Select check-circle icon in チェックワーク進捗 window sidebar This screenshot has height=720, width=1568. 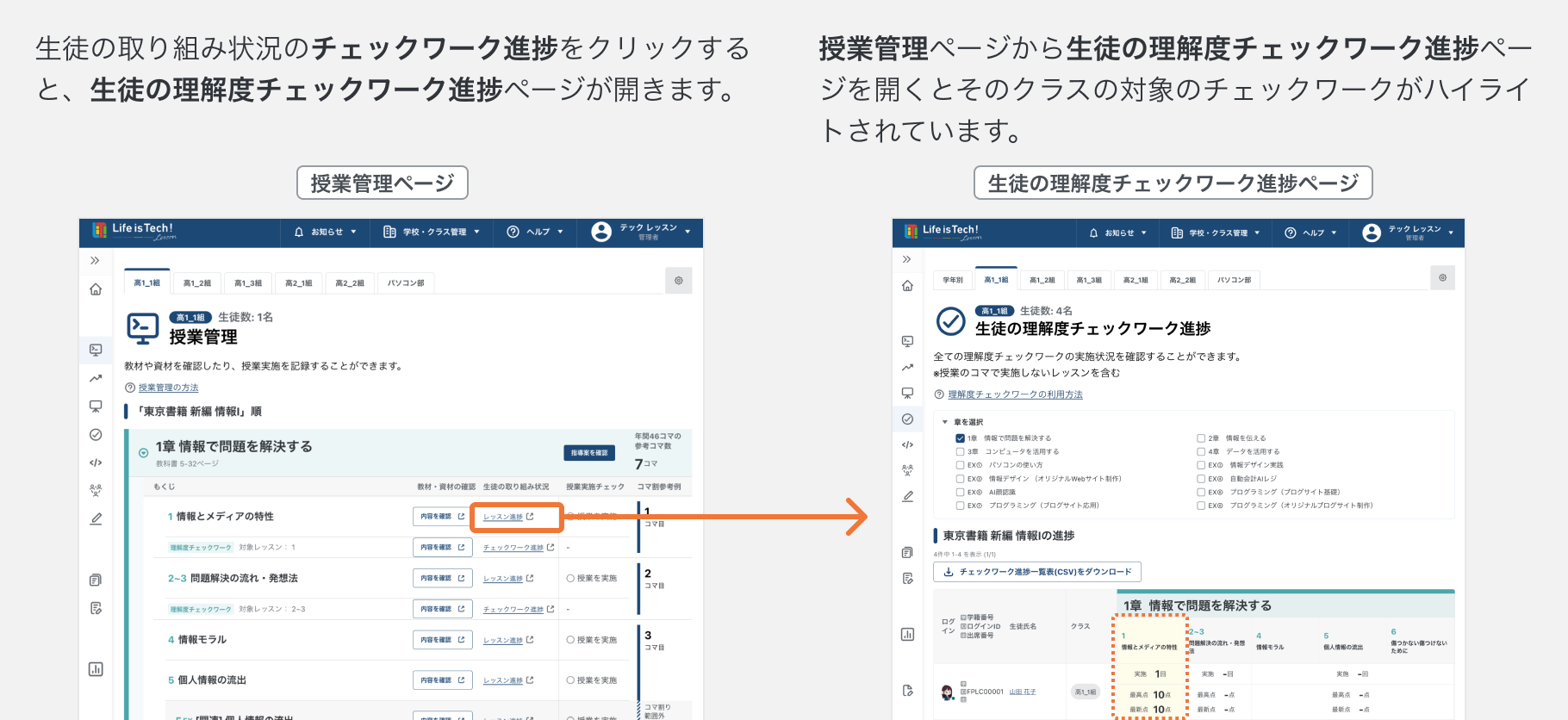907,419
